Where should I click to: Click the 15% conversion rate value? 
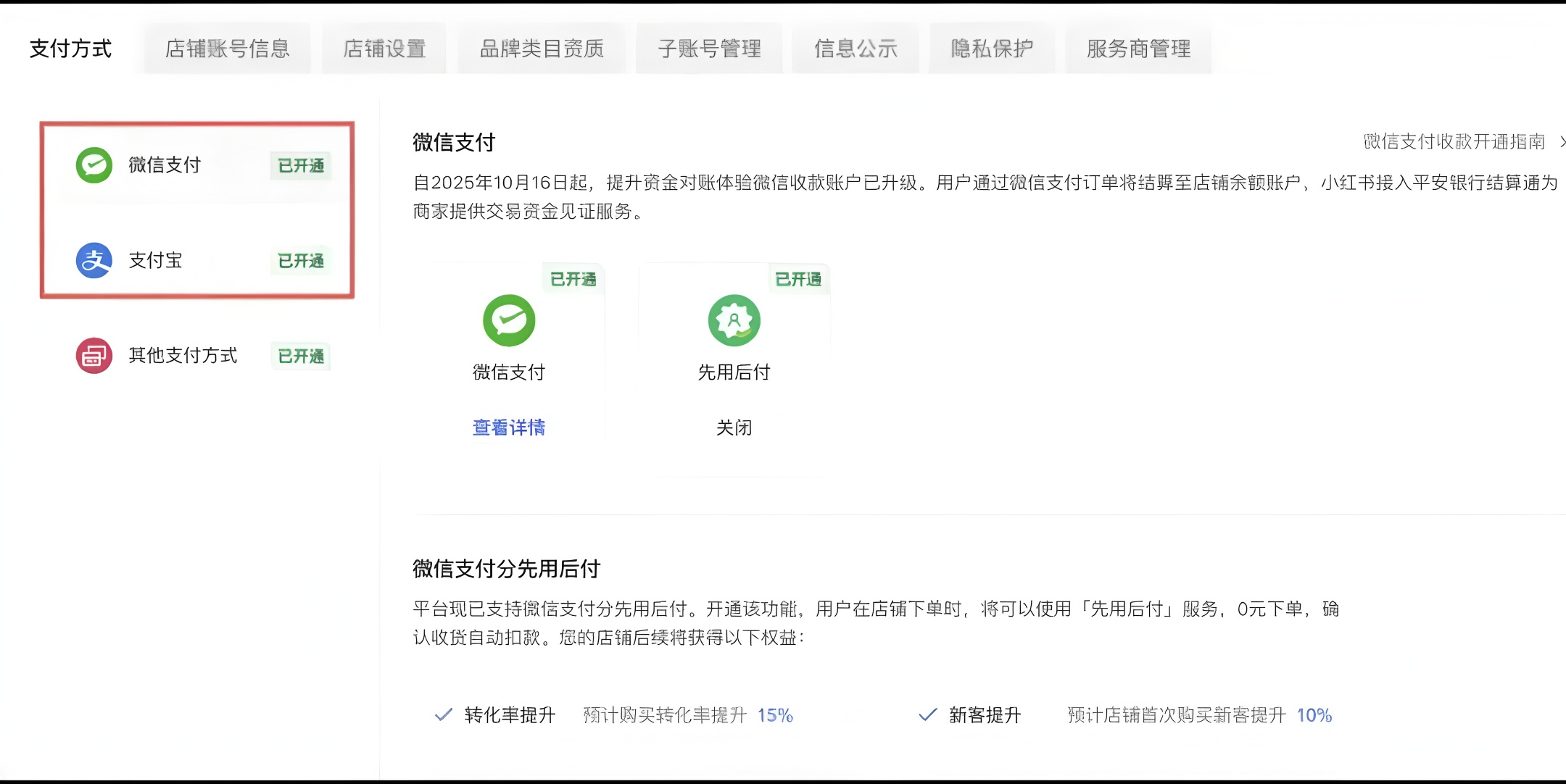tap(776, 715)
